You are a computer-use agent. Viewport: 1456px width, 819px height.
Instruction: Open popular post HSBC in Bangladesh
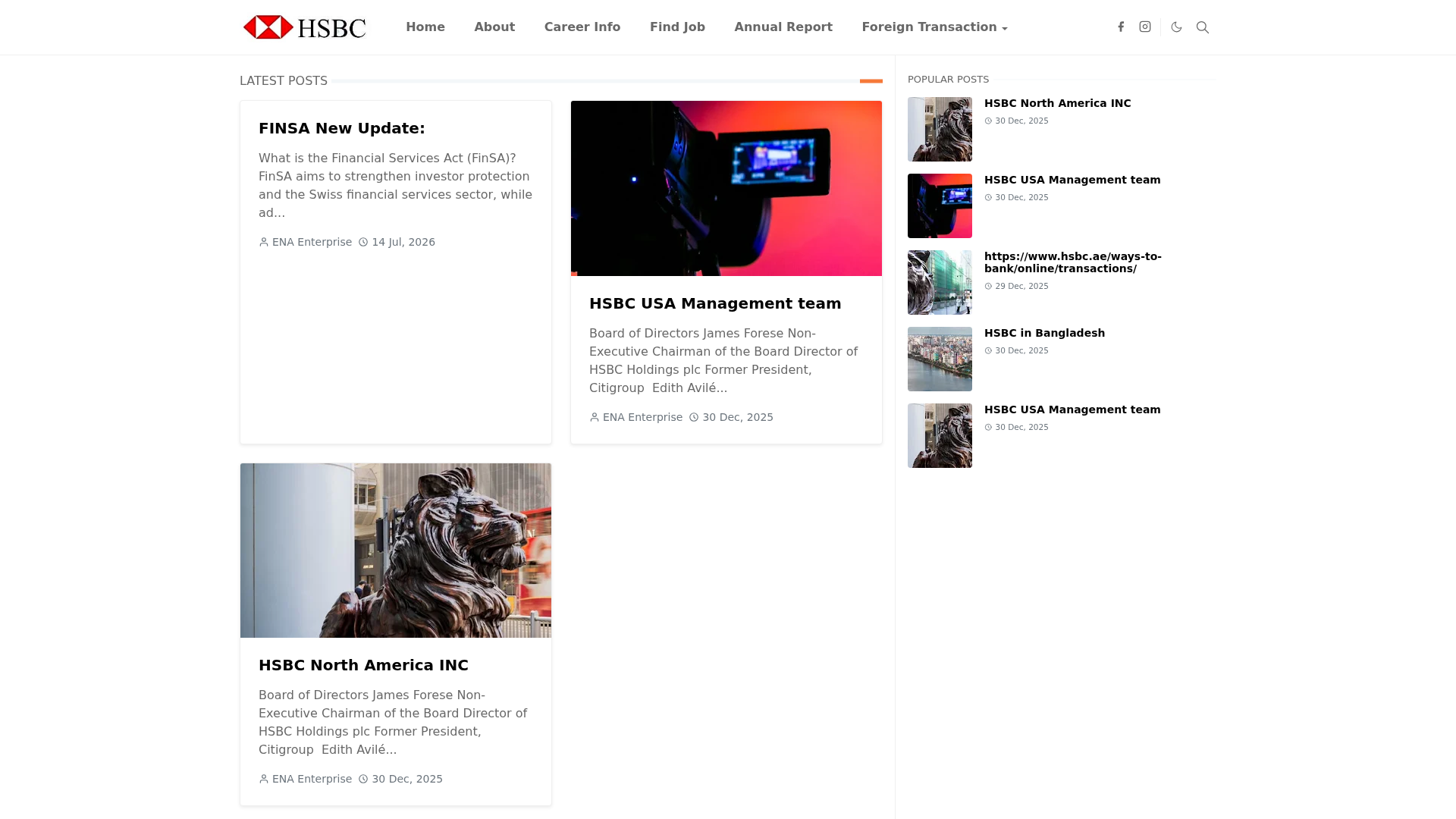click(x=1044, y=333)
